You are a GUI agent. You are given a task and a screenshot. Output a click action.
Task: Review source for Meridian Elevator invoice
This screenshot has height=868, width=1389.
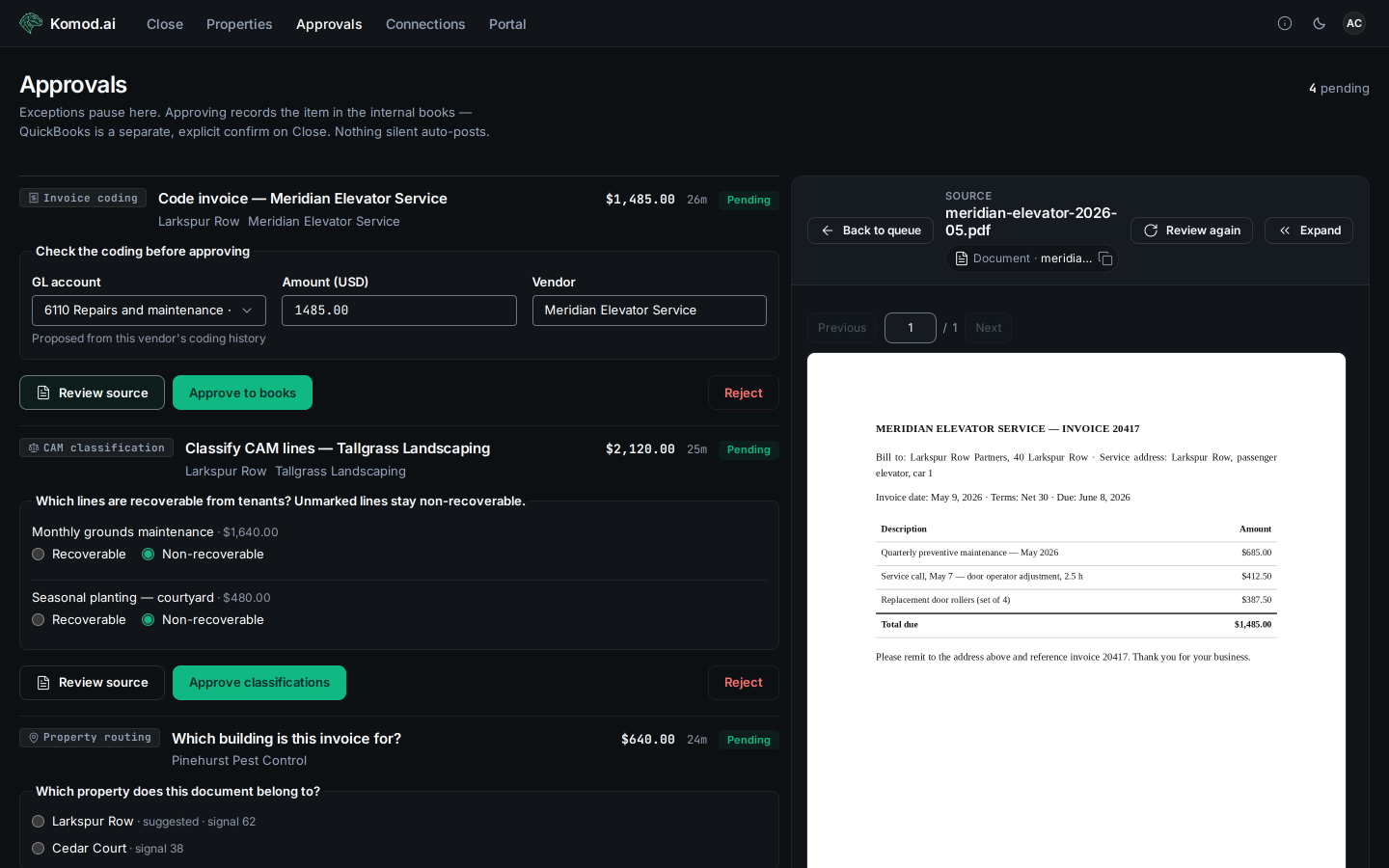(92, 393)
